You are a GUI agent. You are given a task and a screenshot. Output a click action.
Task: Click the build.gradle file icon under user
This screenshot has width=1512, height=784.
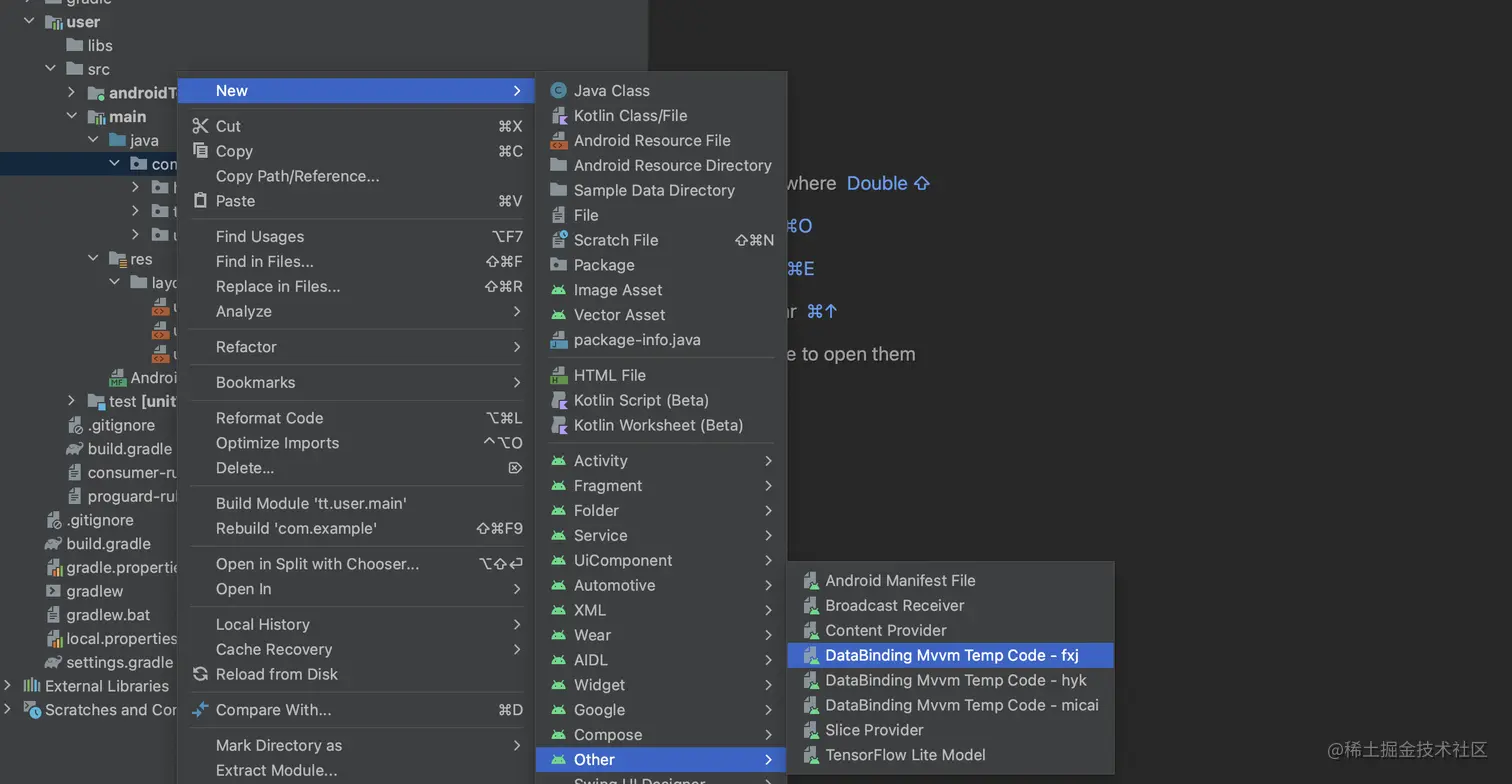pos(74,449)
